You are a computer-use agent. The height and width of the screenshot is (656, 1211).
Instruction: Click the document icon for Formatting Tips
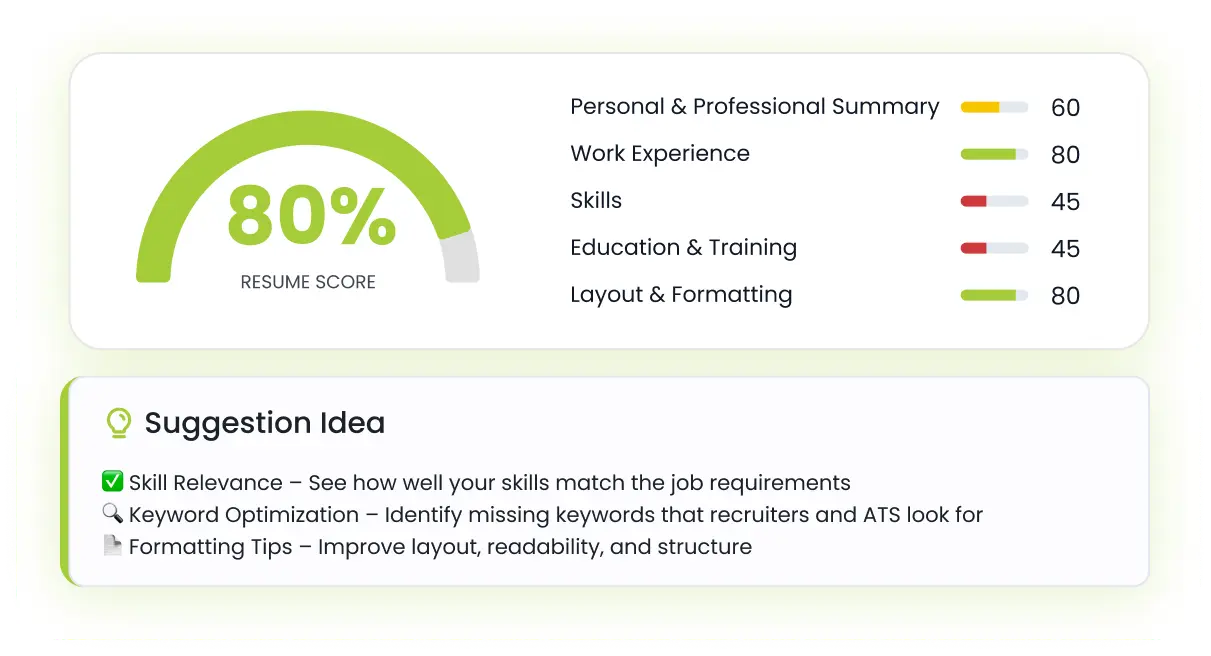[x=112, y=546]
